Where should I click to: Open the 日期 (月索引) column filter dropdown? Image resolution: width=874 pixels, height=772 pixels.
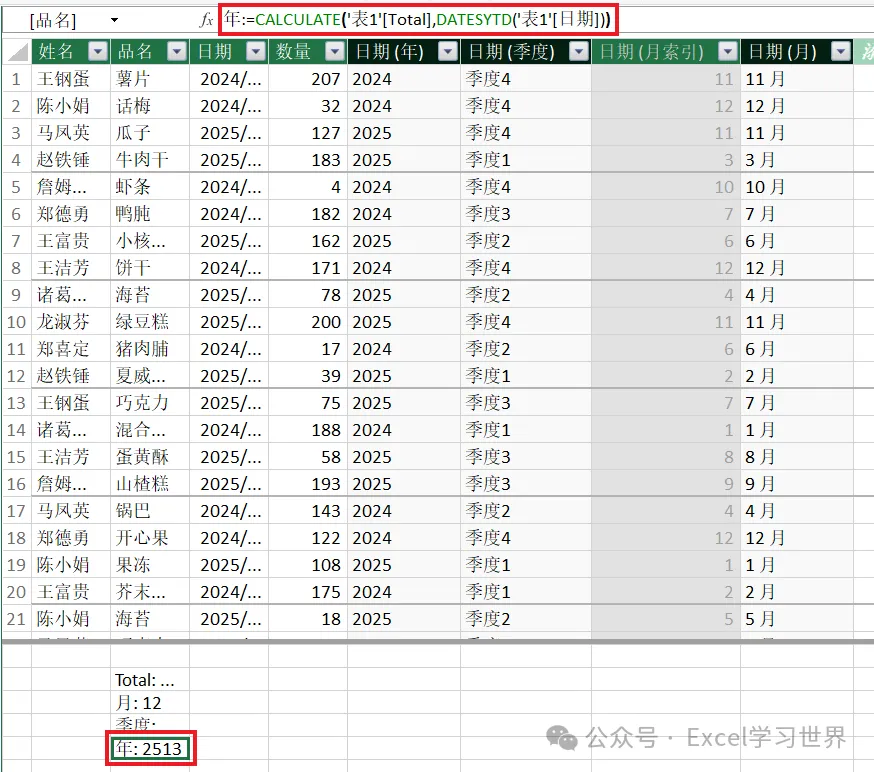pos(728,52)
